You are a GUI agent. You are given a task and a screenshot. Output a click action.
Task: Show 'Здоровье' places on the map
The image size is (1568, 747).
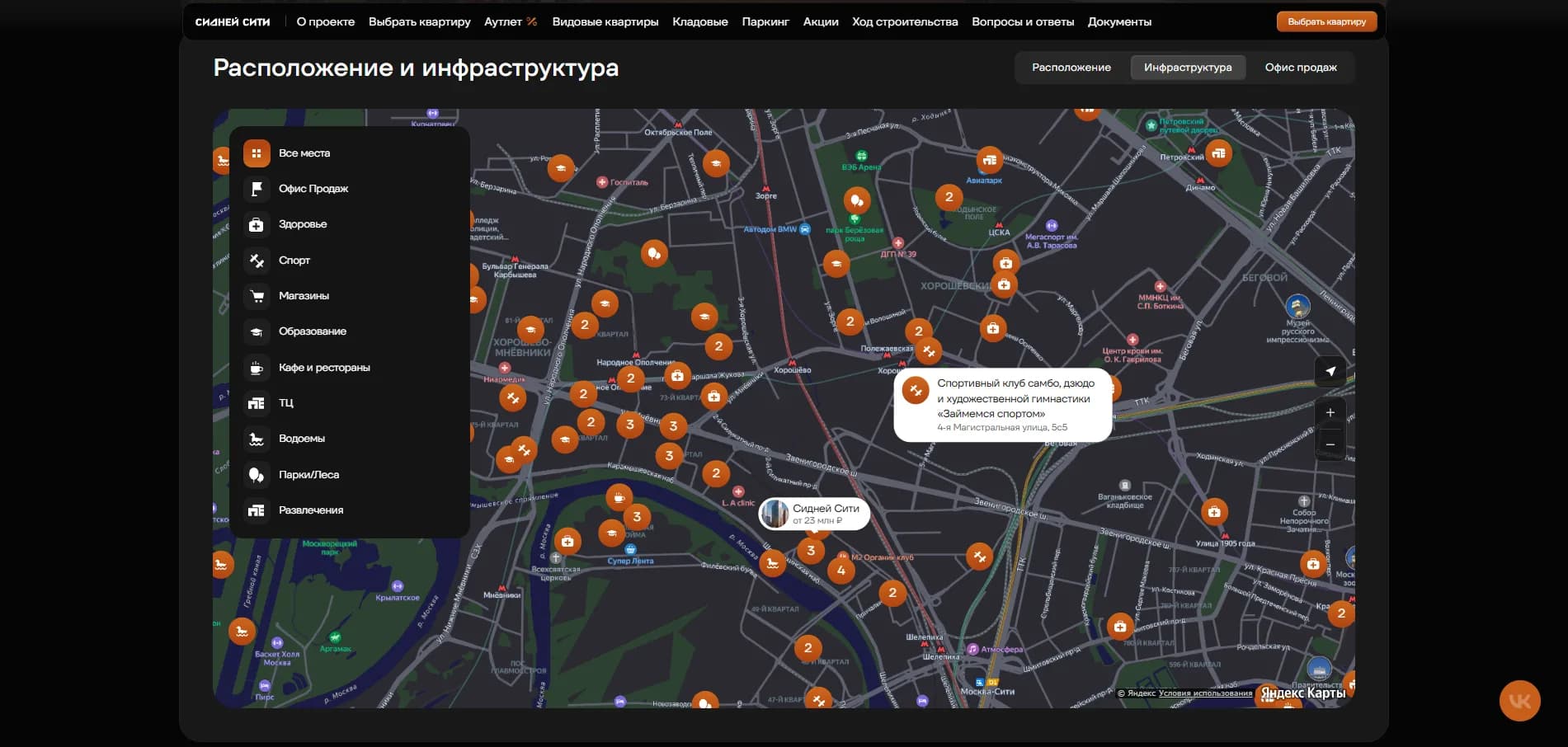(257, 224)
